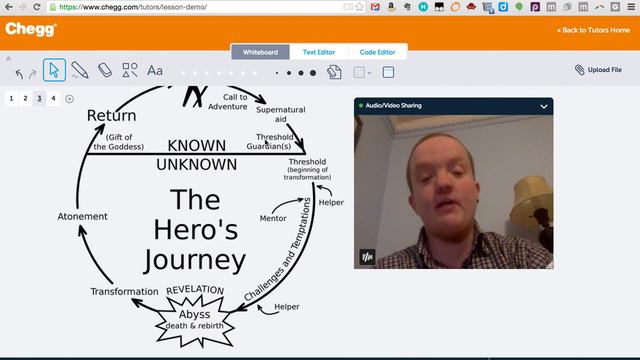The width and height of the screenshot is (640, 360).
Task: Click the green status dot in video header
Action: pyautogui.click(x=361, y=106)
